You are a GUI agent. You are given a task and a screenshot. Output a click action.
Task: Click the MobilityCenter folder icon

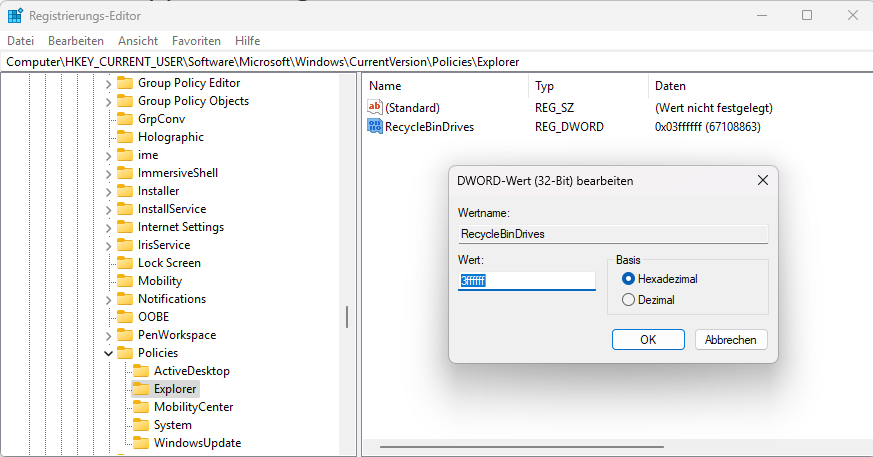tap(141, 407)
